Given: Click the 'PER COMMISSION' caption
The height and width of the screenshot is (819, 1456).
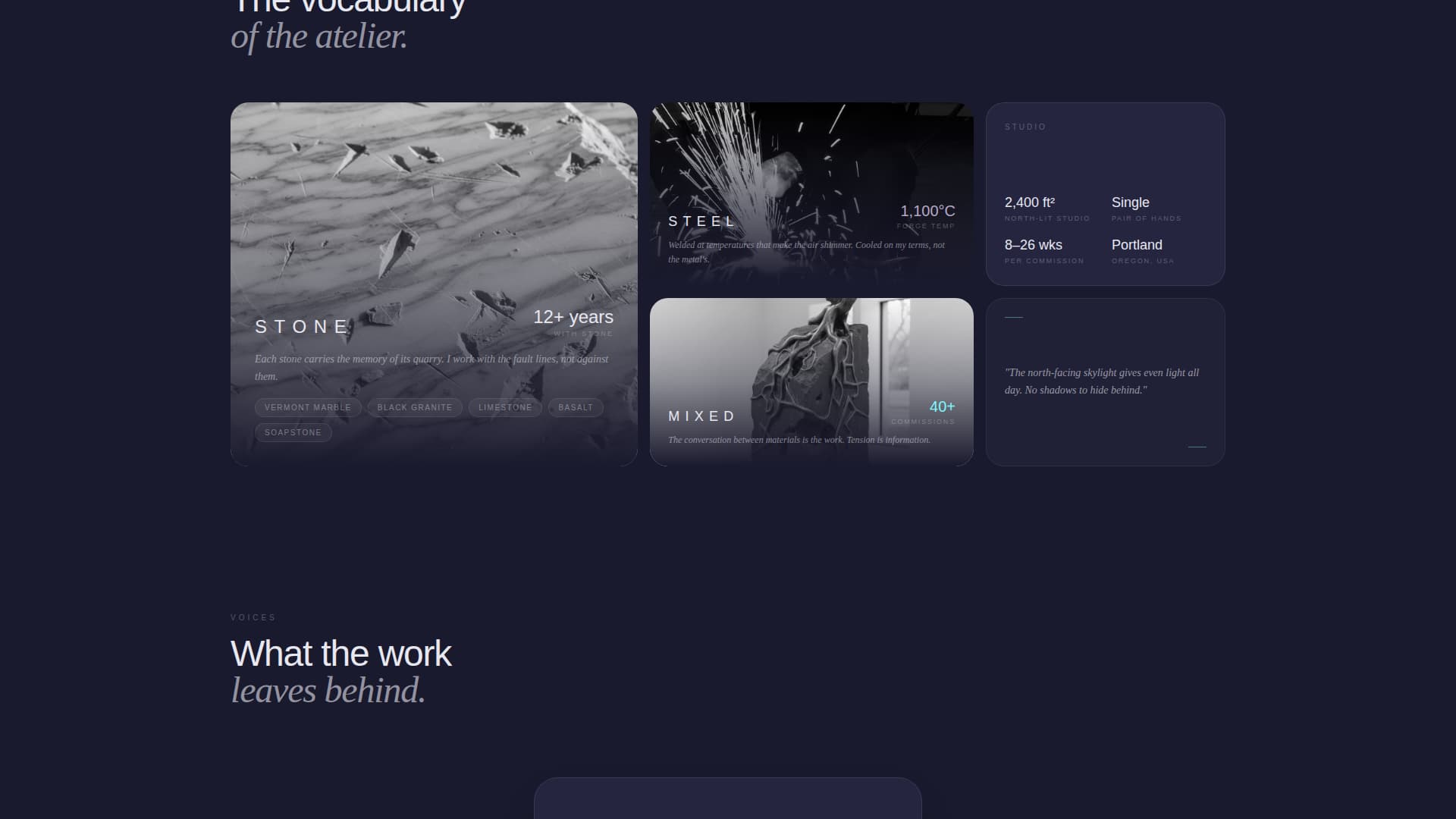Looking at the screenshot, I should [1044, 261].
